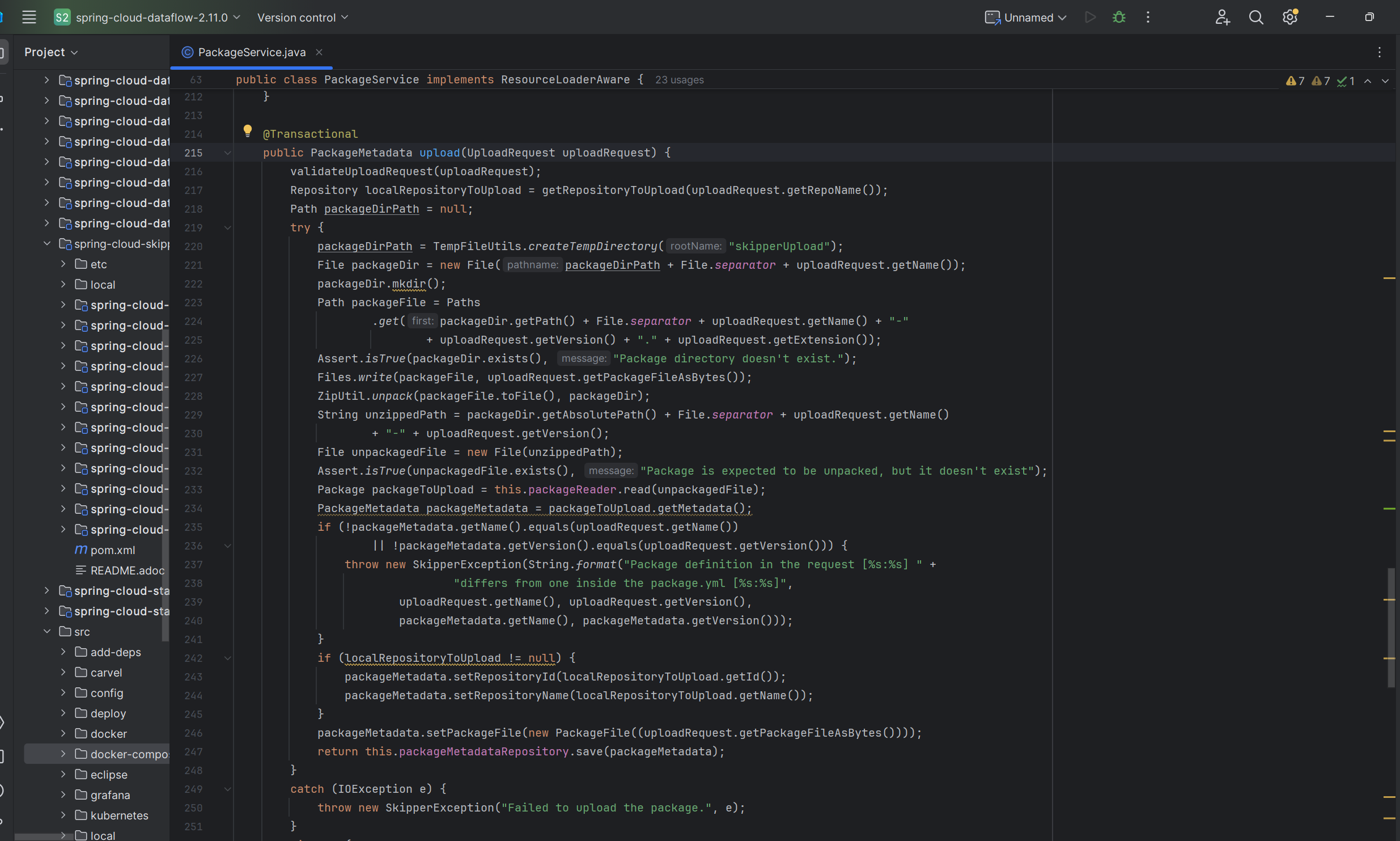Select the PackageService.java editor tab
Viewport: 1400px width, 841px height.
(x=252, y=52)
